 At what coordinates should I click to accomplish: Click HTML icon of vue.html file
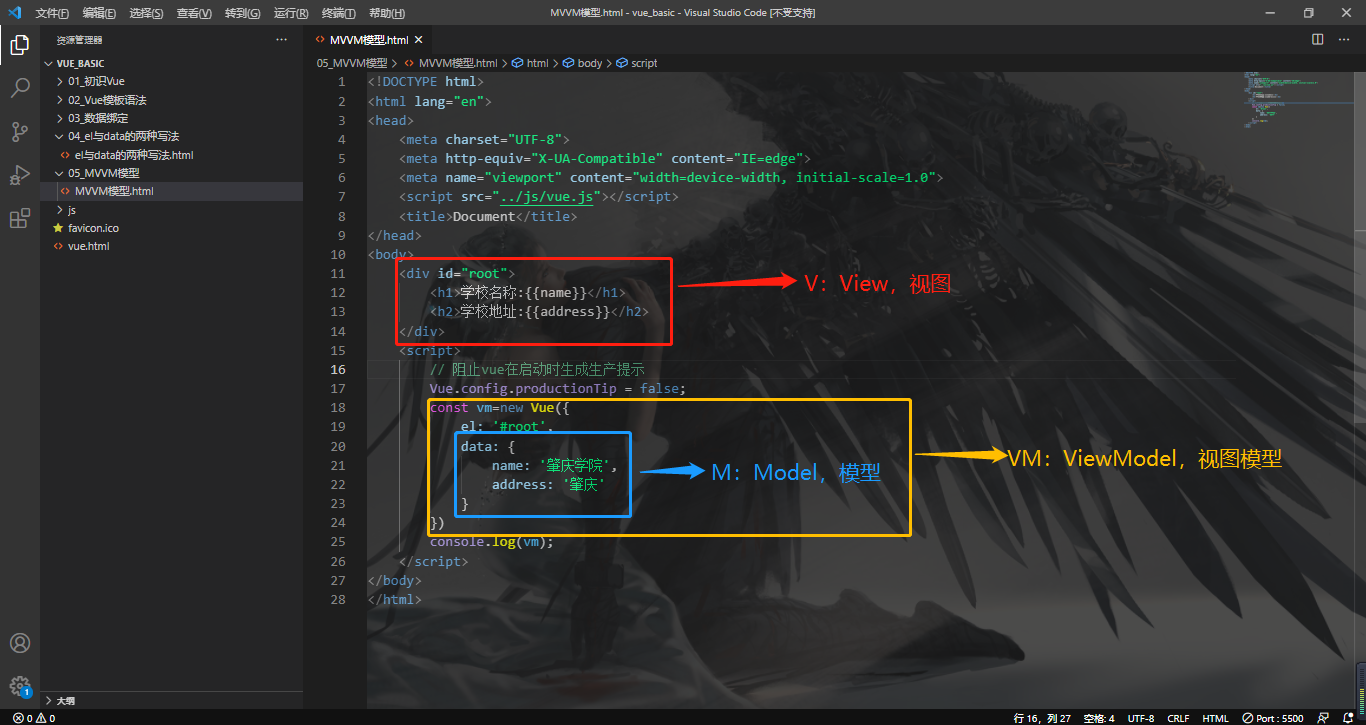click(58, 246)
